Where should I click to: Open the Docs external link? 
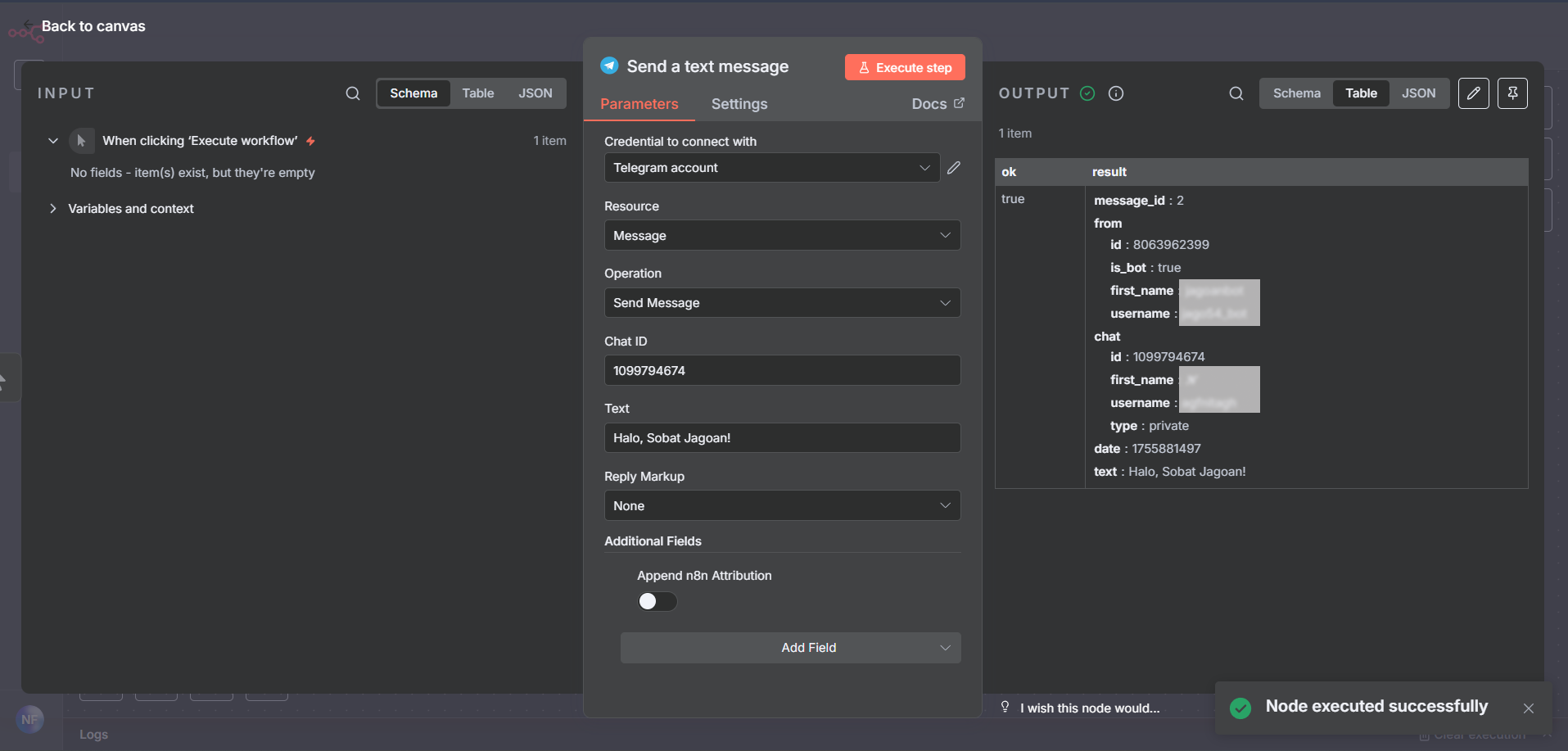coord(938,104)
